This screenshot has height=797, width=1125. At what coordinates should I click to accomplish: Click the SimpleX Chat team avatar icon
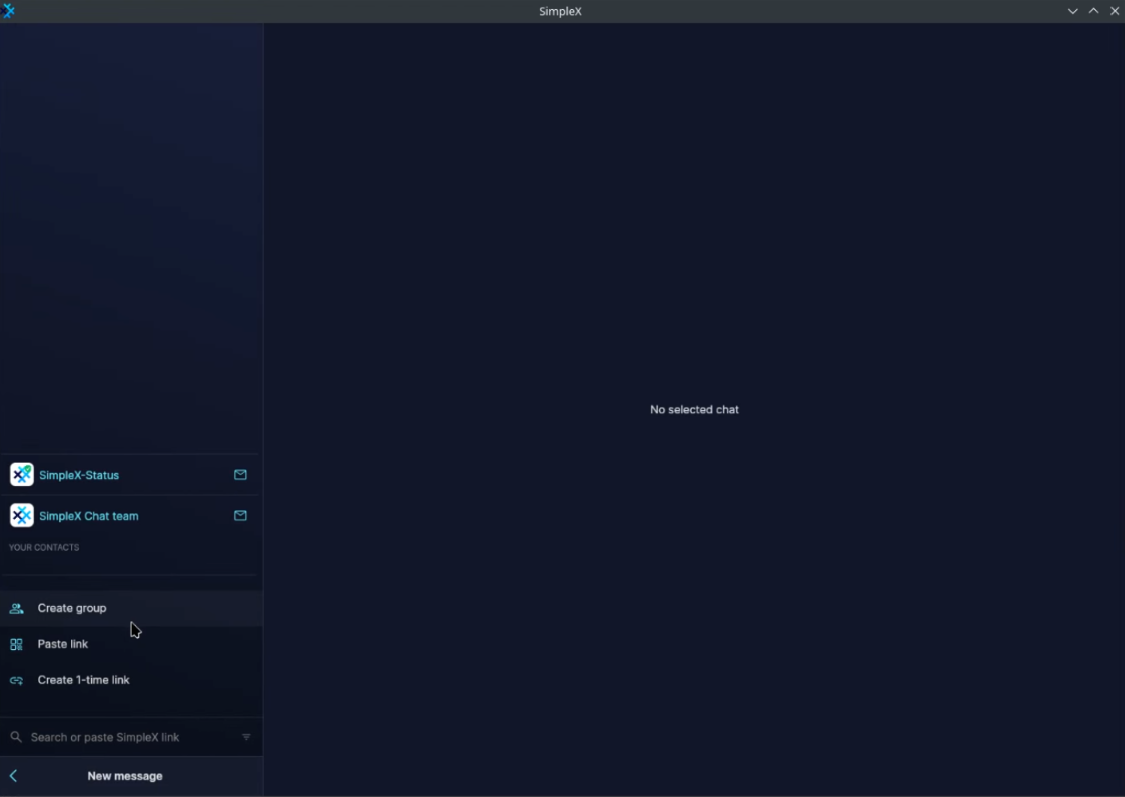tap(22, 516)
